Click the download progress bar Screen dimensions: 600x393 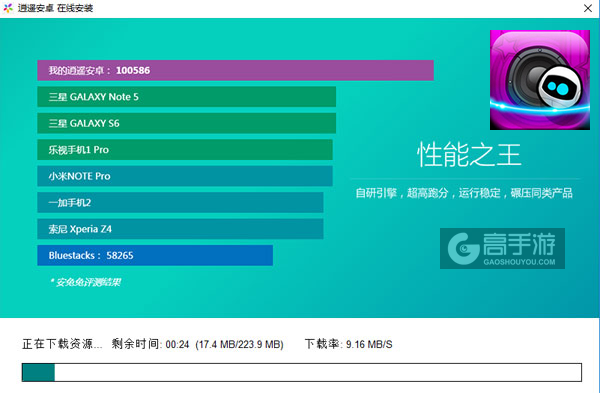point(302,372)
